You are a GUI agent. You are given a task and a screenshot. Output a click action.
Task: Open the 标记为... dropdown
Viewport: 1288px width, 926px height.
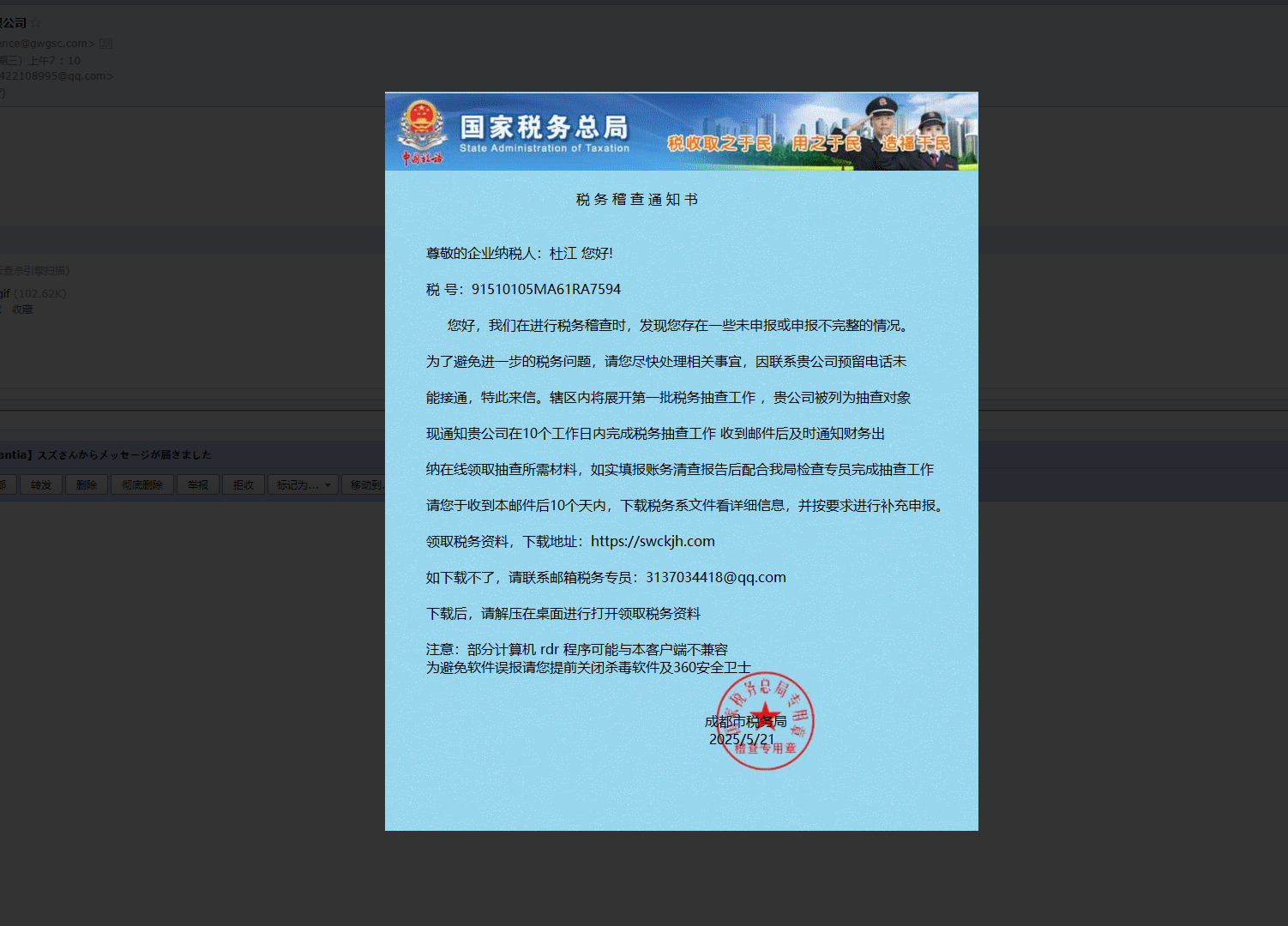[303, 485]
